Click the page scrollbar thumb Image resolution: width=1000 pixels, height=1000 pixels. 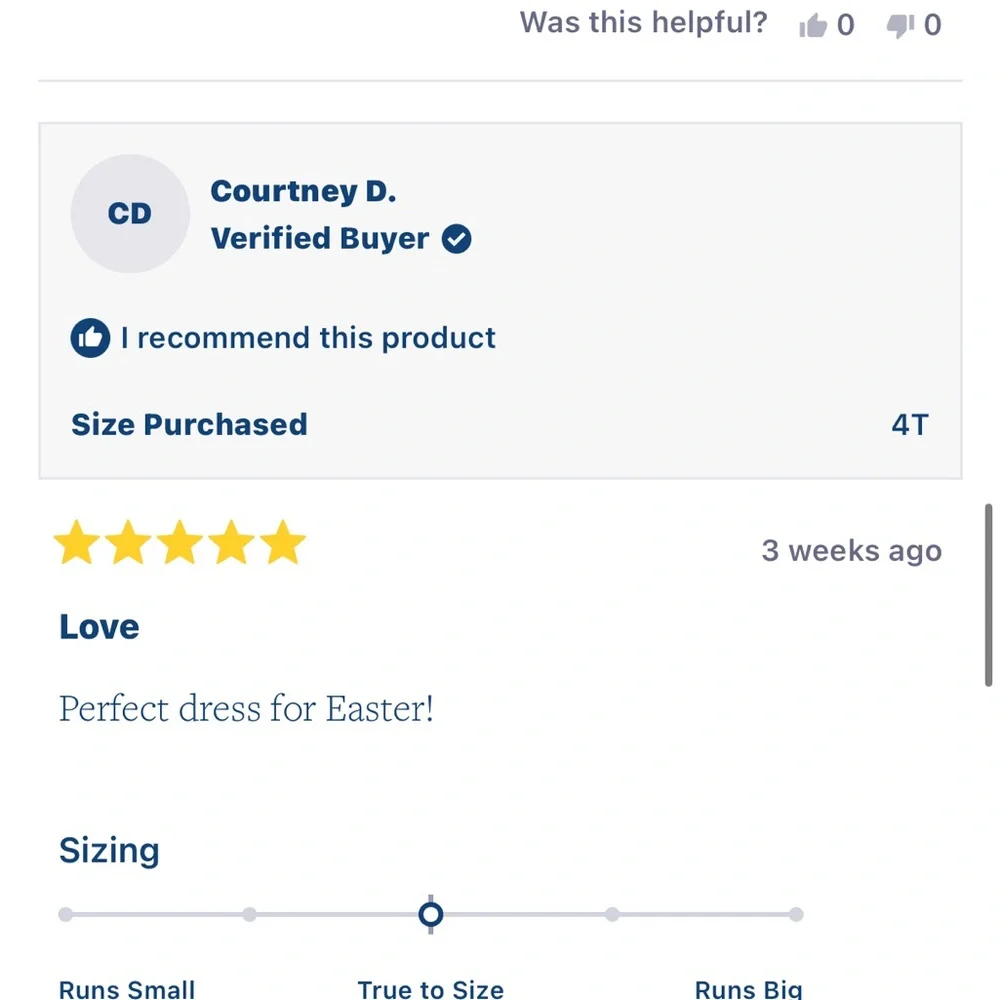pos(989,595)
